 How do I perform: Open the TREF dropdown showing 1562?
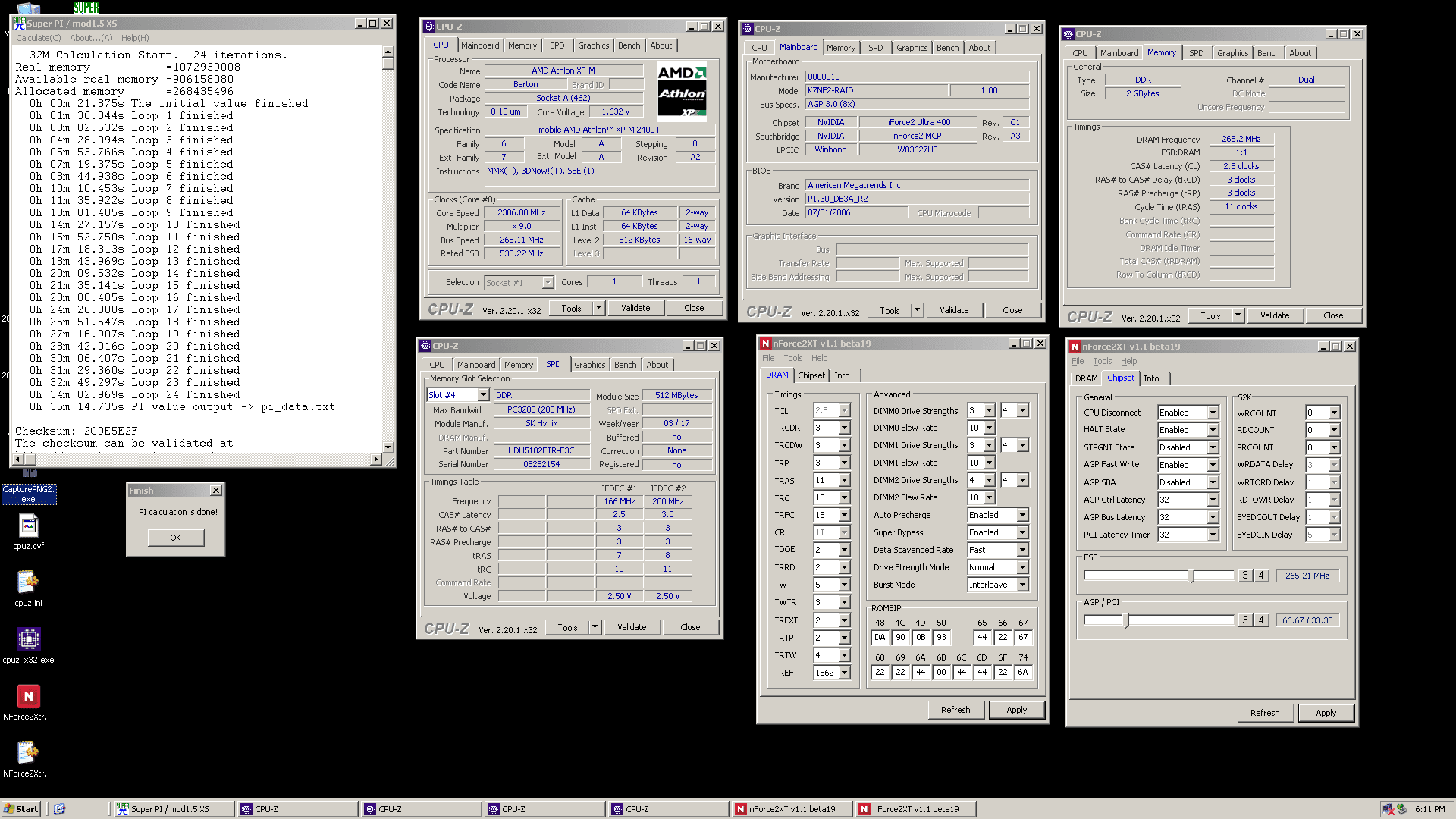[844, 673]
